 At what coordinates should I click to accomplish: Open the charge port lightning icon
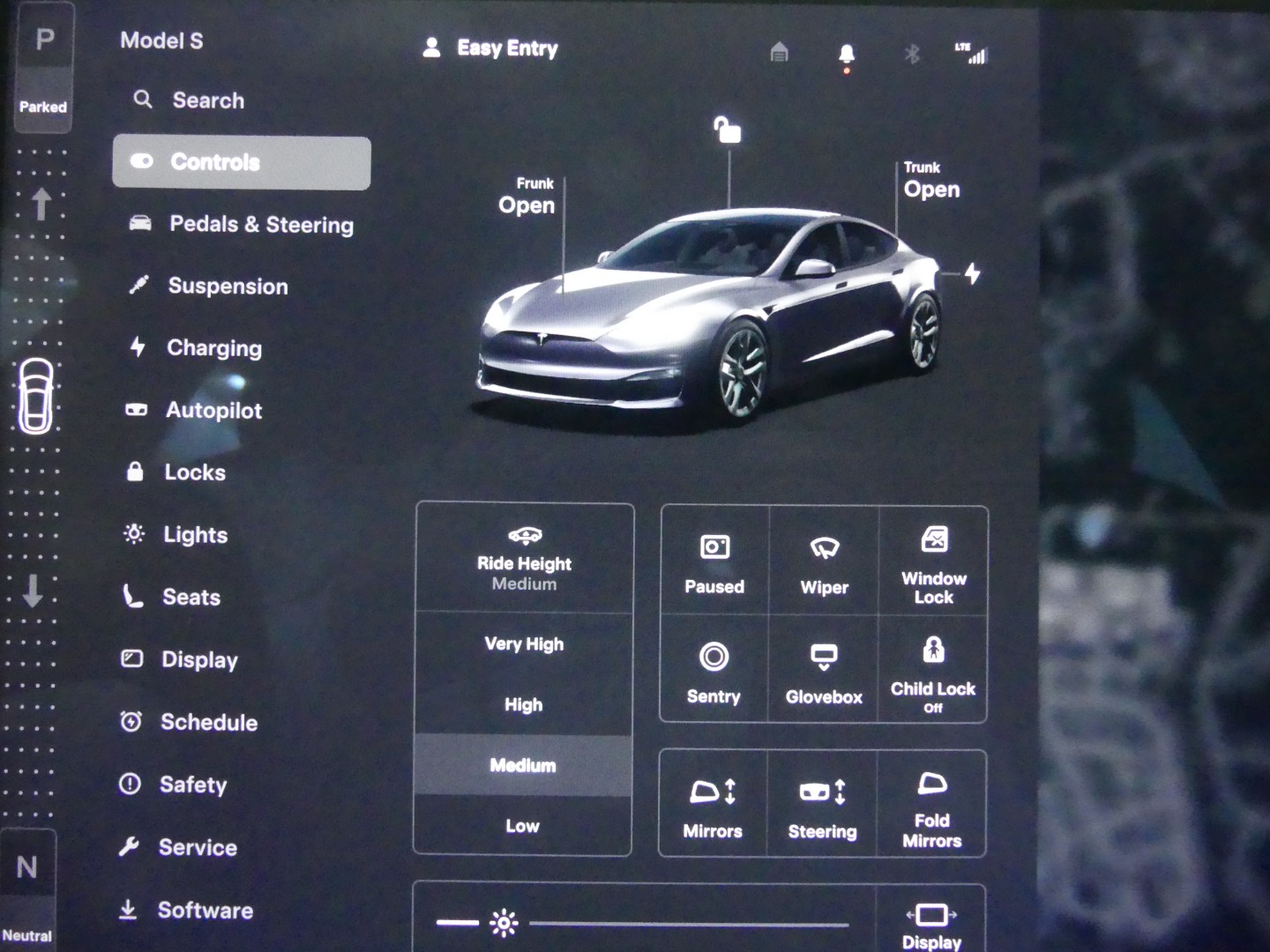[x=972, y=274]
